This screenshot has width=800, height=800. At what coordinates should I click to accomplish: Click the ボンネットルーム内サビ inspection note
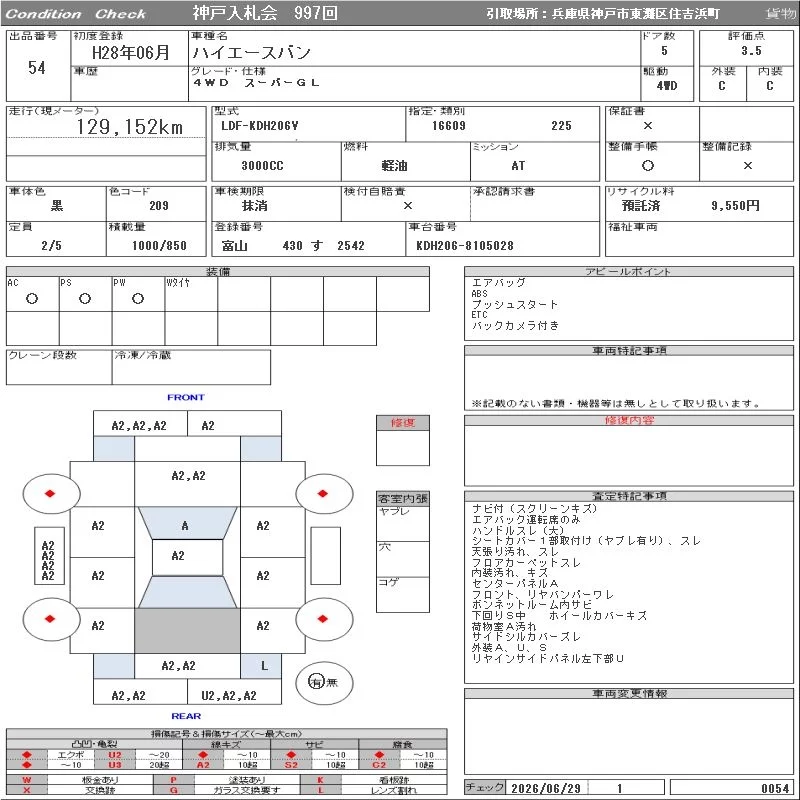pyautogui.click(x=532, y=605)
